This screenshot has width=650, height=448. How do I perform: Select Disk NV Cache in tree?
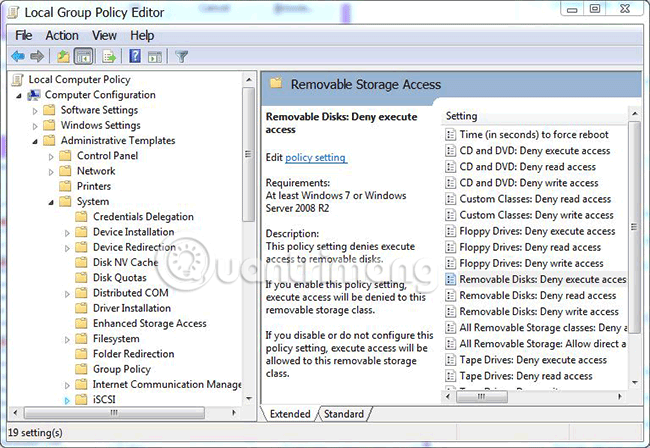point(126,262)
